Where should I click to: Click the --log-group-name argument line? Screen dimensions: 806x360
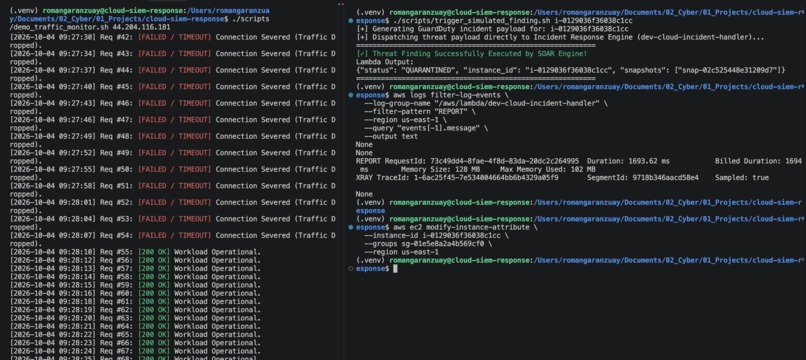[486, 103]
